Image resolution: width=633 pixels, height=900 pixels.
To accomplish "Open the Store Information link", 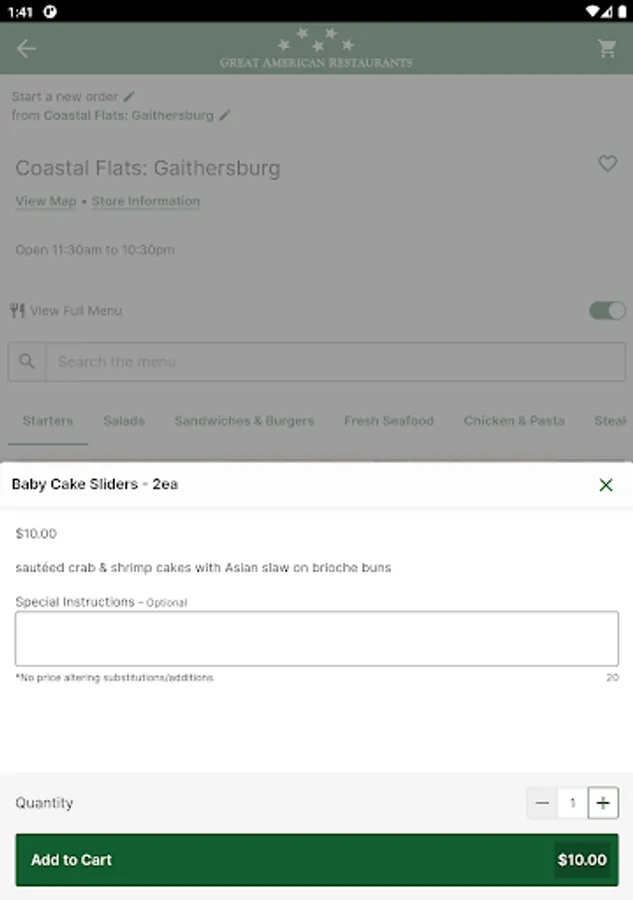I will (x=146, y=201).
